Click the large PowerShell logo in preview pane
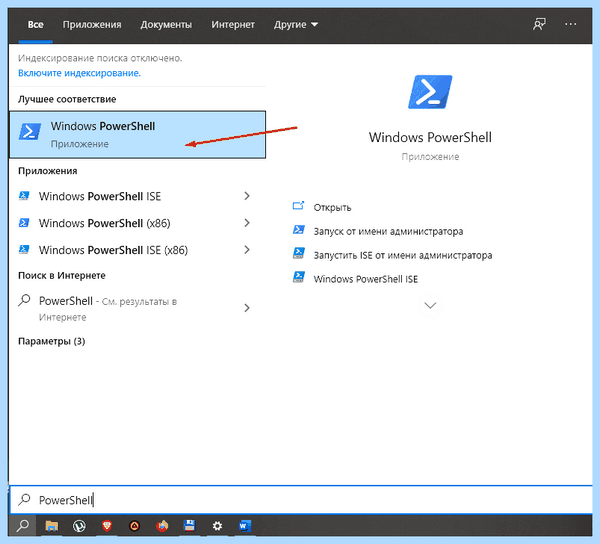The image size is (600, 544). pos(430,92)
